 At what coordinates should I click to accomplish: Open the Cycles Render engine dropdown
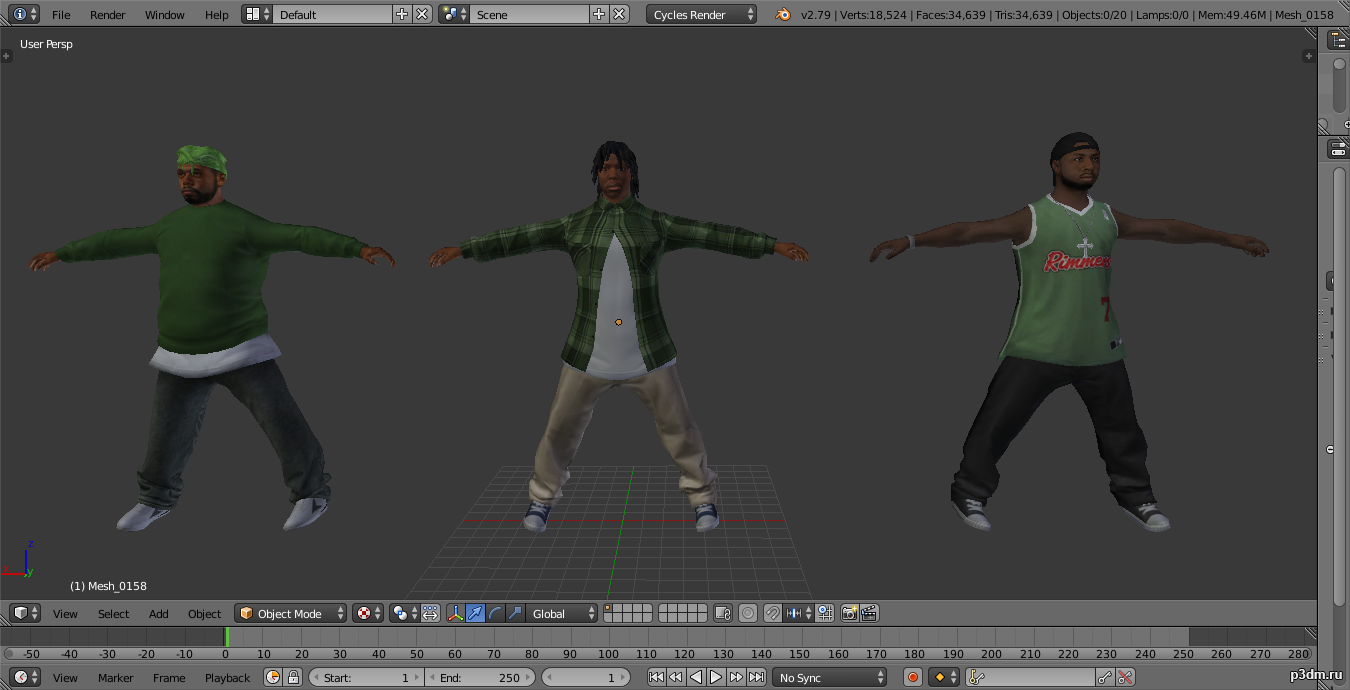click(702, 14)
